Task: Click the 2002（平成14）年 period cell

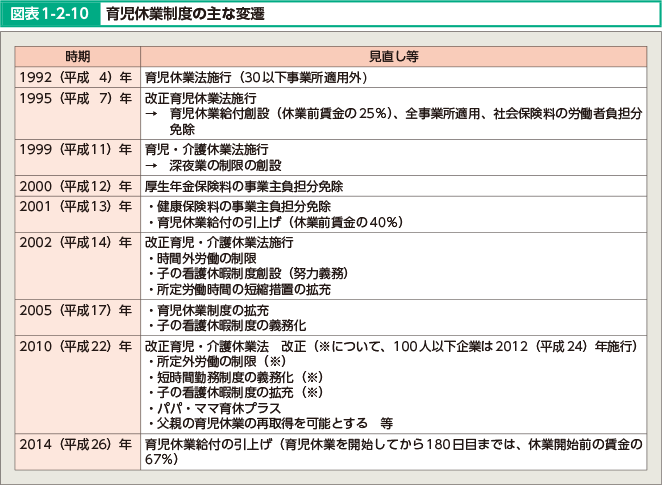Action: coord(77,242)
